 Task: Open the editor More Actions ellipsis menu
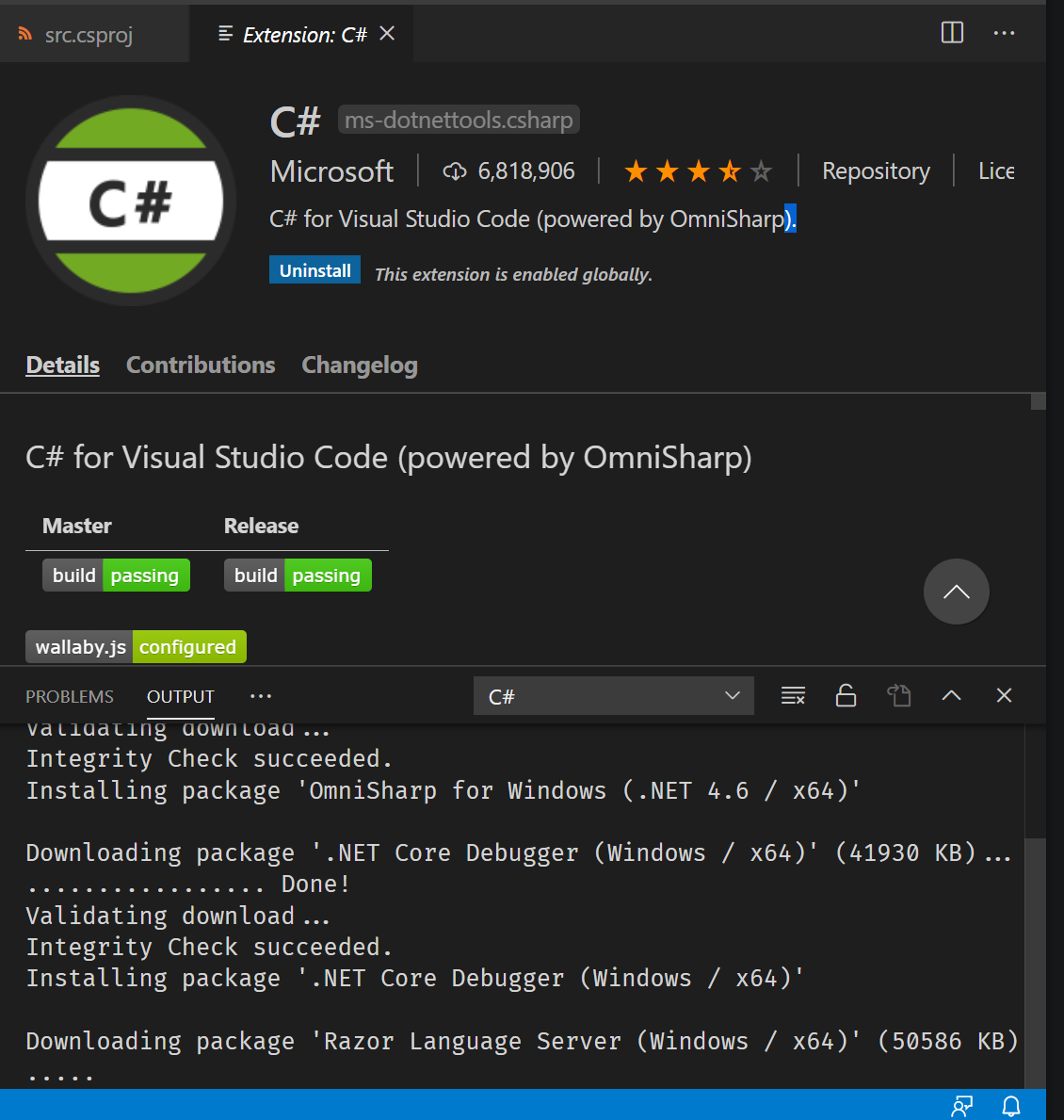[x=1004, y=33]
